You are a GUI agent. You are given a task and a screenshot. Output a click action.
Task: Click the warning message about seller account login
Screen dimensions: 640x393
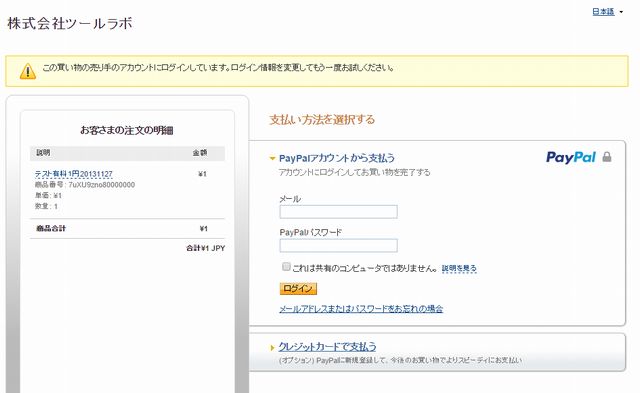click(x=218, y=68)
